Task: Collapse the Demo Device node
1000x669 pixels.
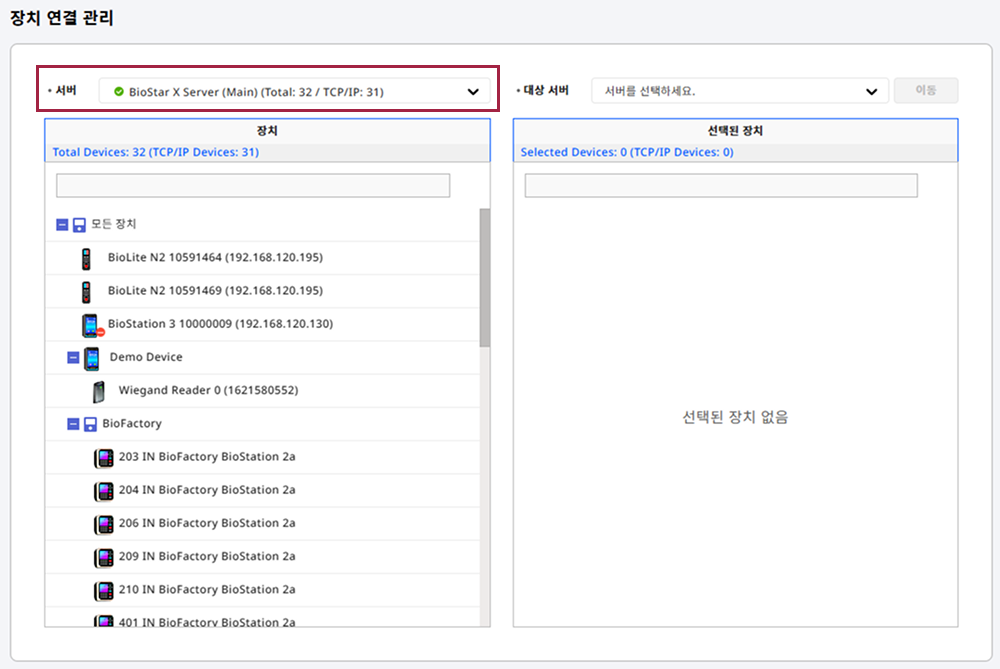Action: click(73, 358)
